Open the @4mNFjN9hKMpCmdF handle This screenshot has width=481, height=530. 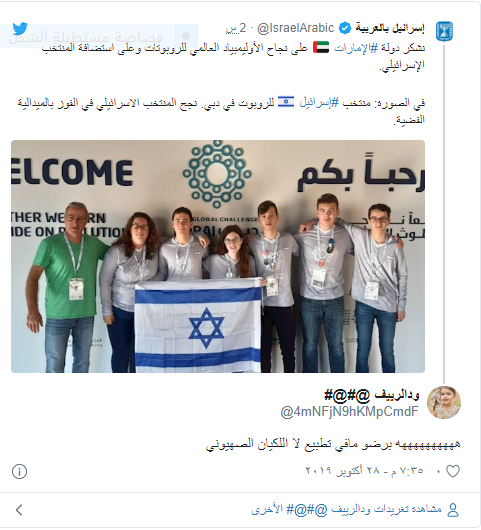point(350,412)
